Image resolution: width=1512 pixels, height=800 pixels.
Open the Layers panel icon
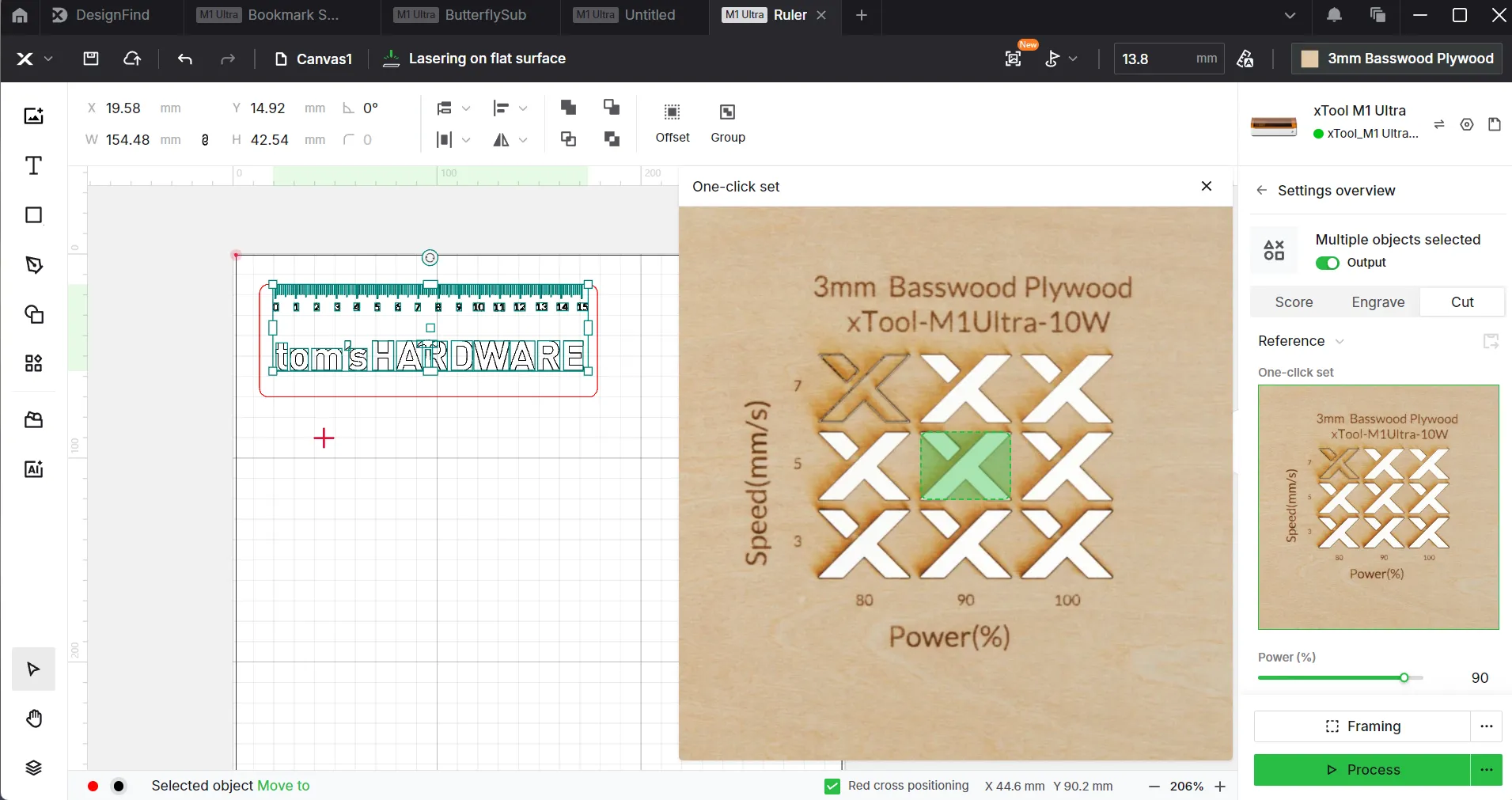[x=33, y=768]
